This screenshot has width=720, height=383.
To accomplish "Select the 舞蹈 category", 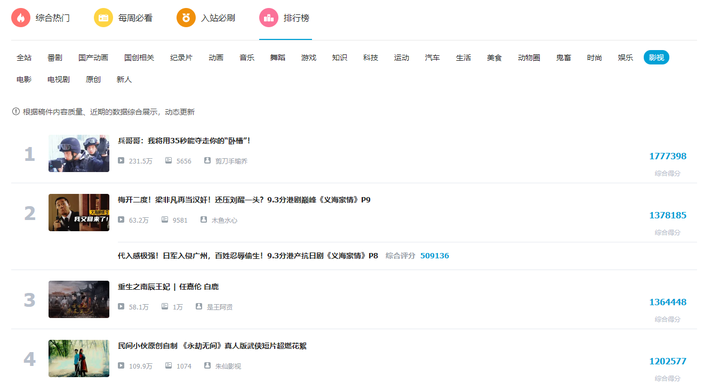I will [x=278, y=57].
